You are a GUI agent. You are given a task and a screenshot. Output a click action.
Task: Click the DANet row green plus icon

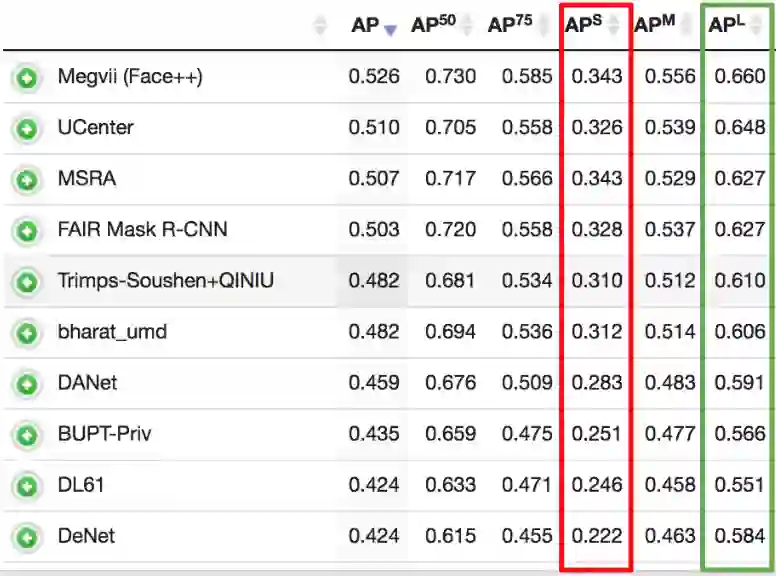click(x=26, y=383)
